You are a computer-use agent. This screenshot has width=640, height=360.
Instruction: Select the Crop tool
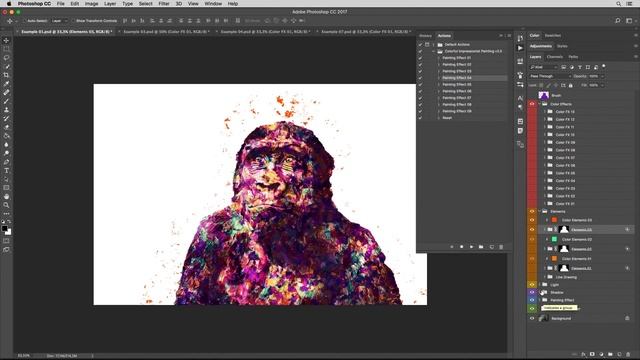(6, 75)
